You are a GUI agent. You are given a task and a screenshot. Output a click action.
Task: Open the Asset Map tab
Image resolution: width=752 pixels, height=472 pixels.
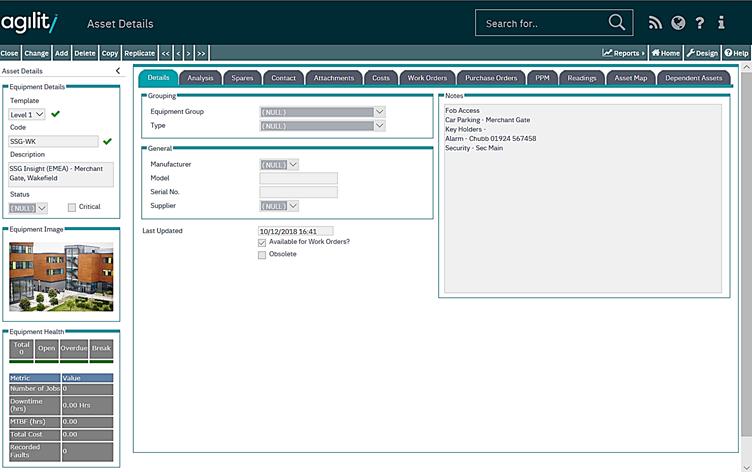click(x=631, y=77)
